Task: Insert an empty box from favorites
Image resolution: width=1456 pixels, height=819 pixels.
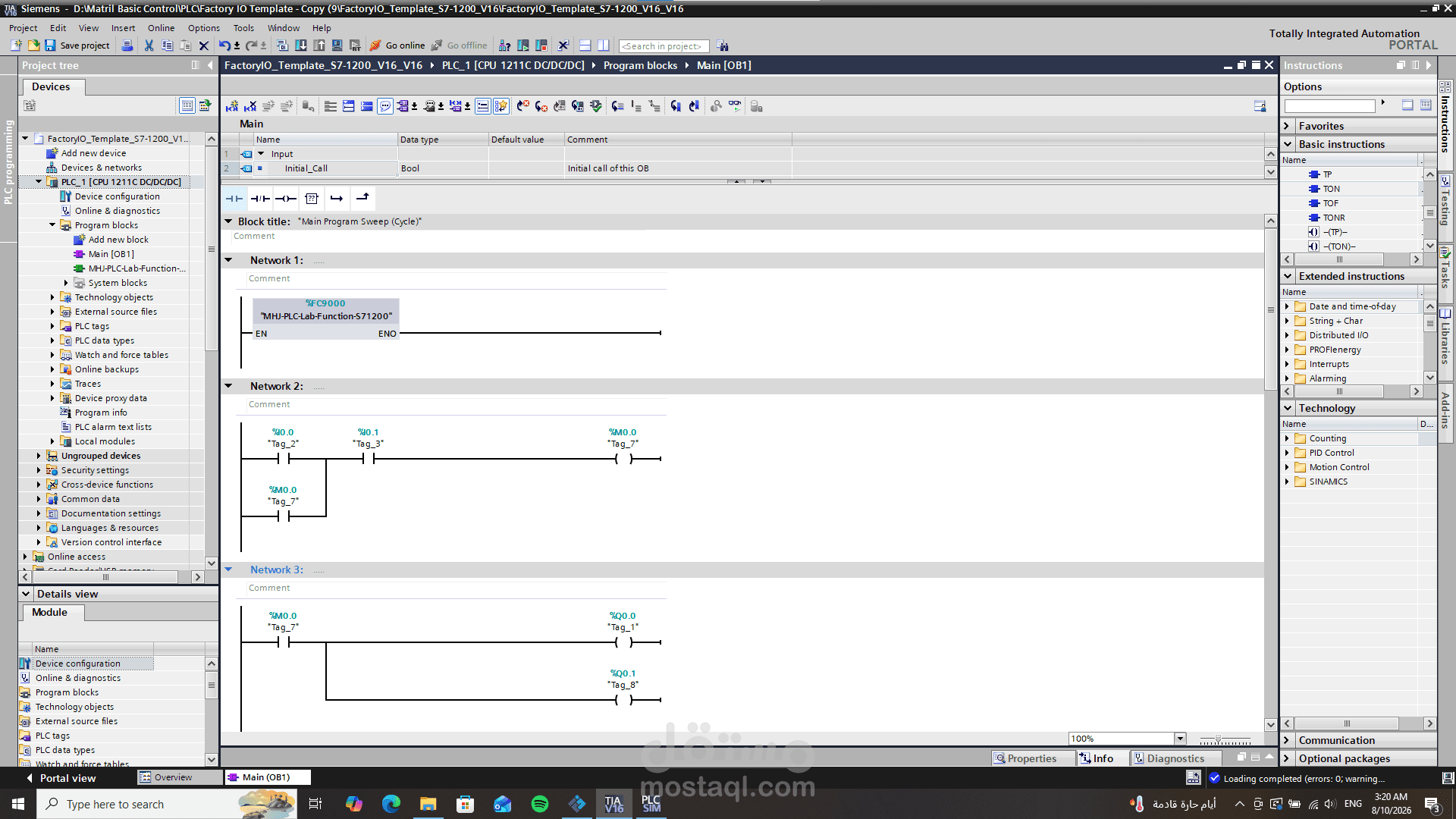Action: [x=312, y=199]
